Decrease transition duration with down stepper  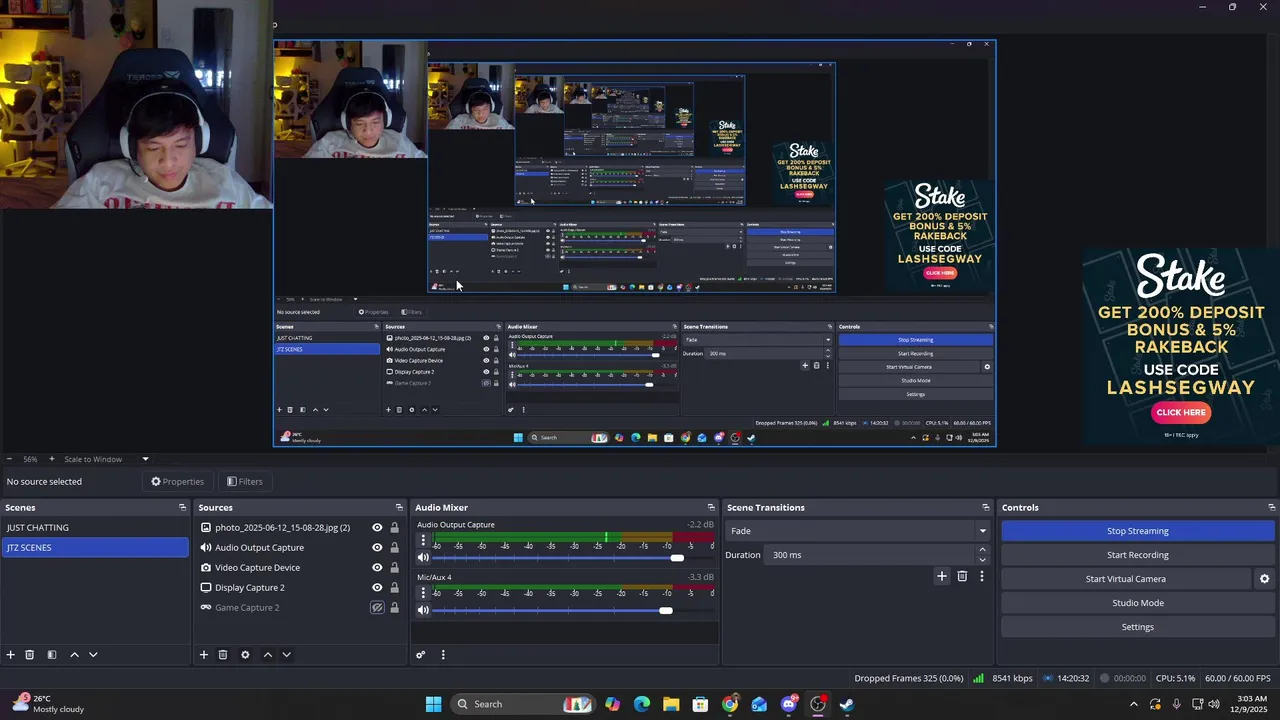[982, 560]
